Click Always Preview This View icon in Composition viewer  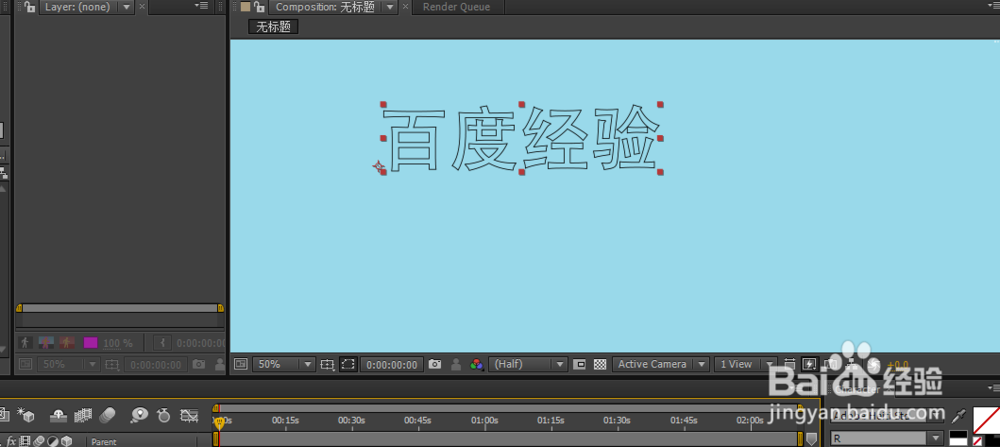240,364
